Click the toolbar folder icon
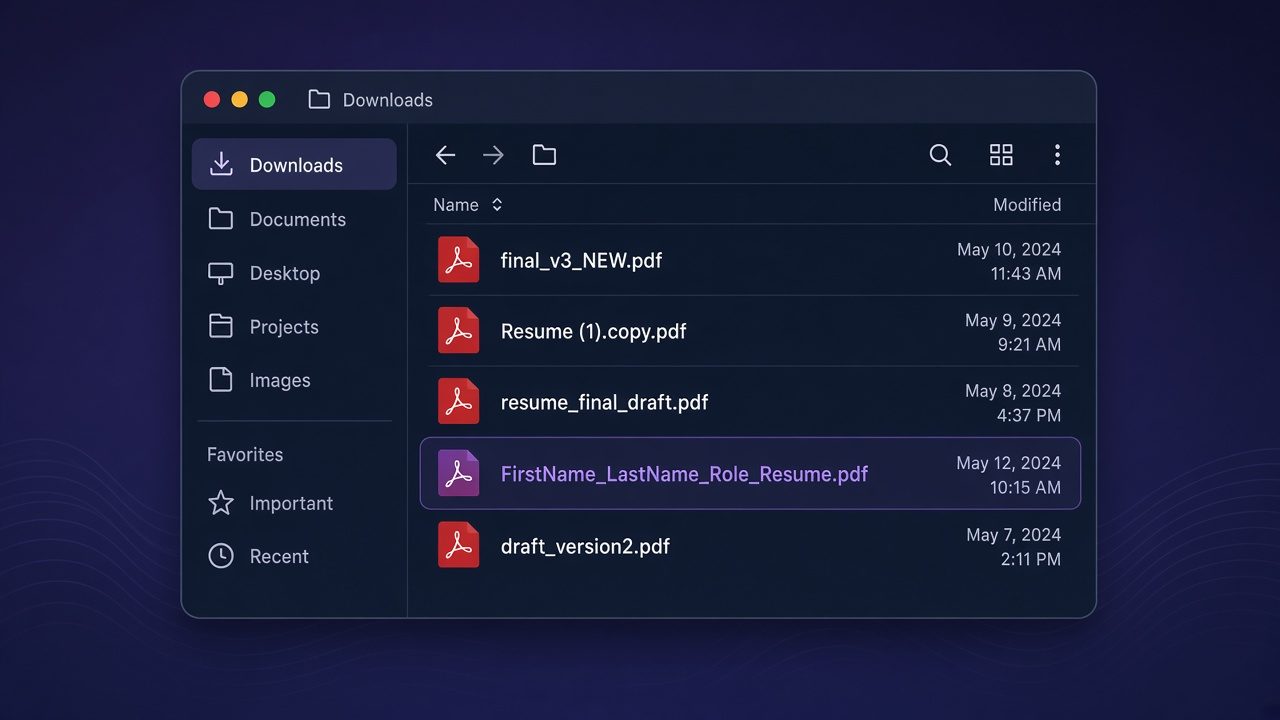Image resolution: width=1280 pixels, height=720 pixels. point(544,155)
